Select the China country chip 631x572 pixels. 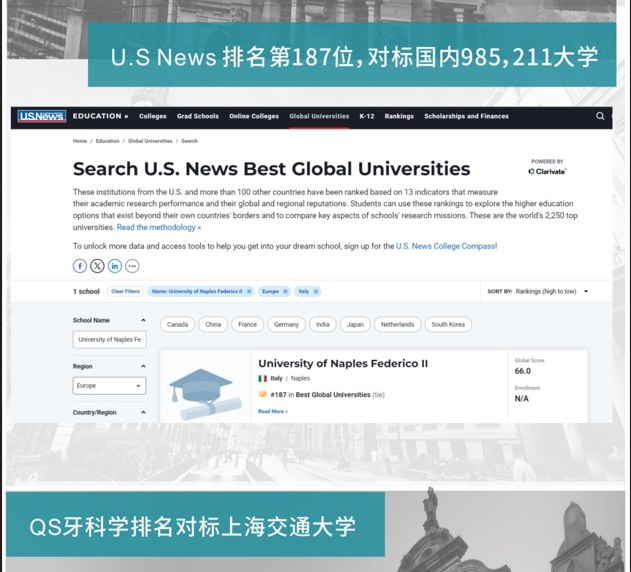point(213,324)
